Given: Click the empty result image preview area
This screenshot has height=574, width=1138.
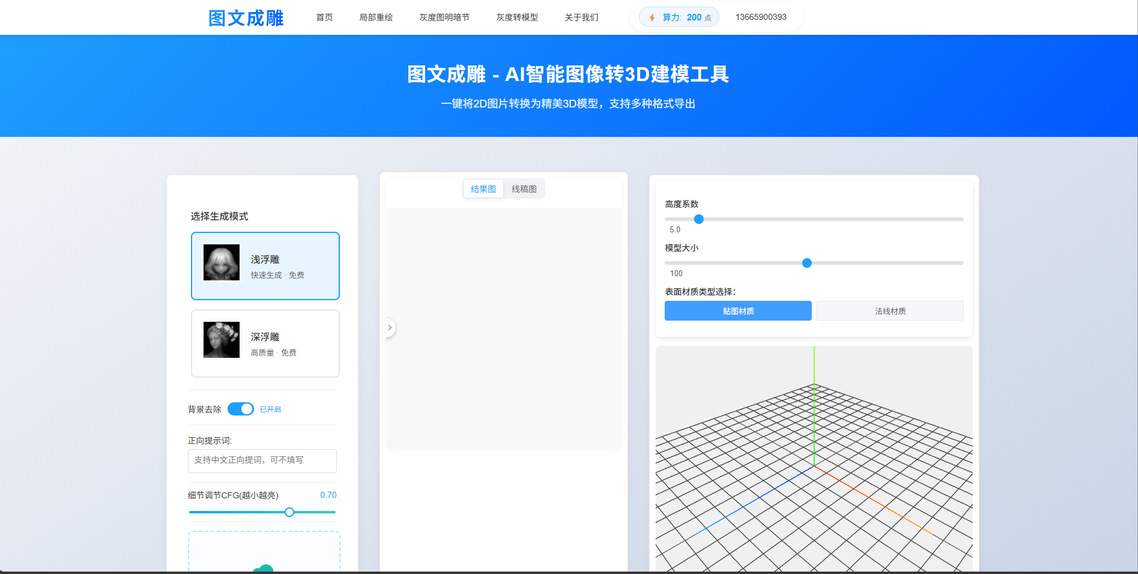Looking at the screenshot, I should tap(504, 328).
